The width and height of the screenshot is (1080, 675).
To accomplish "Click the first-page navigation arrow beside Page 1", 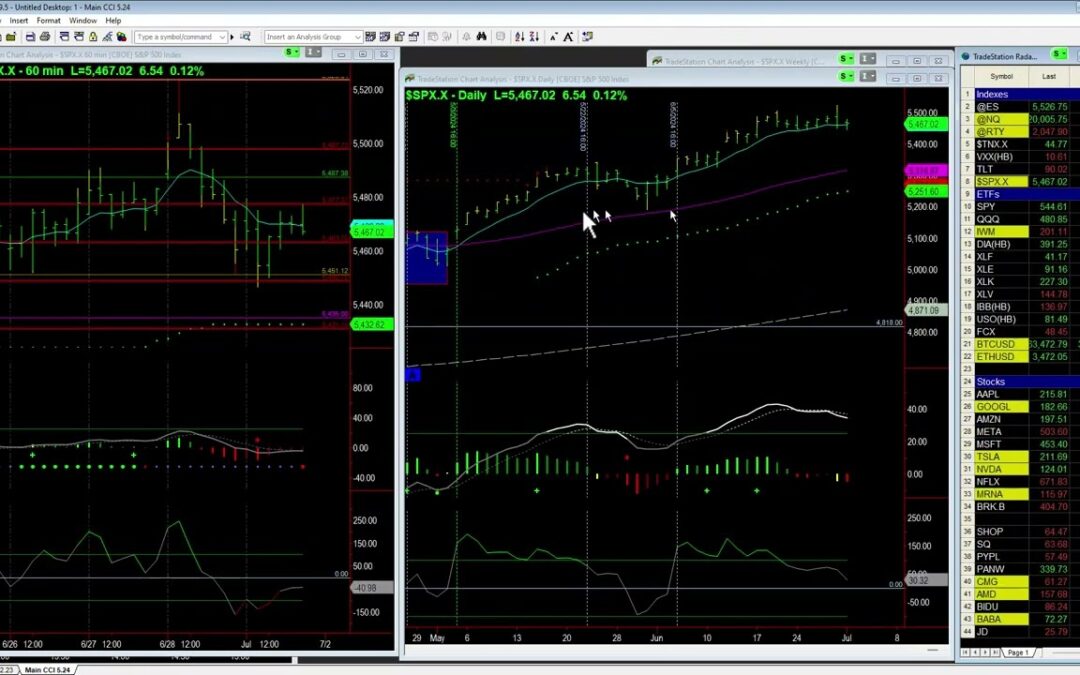I will pos(966,652).
